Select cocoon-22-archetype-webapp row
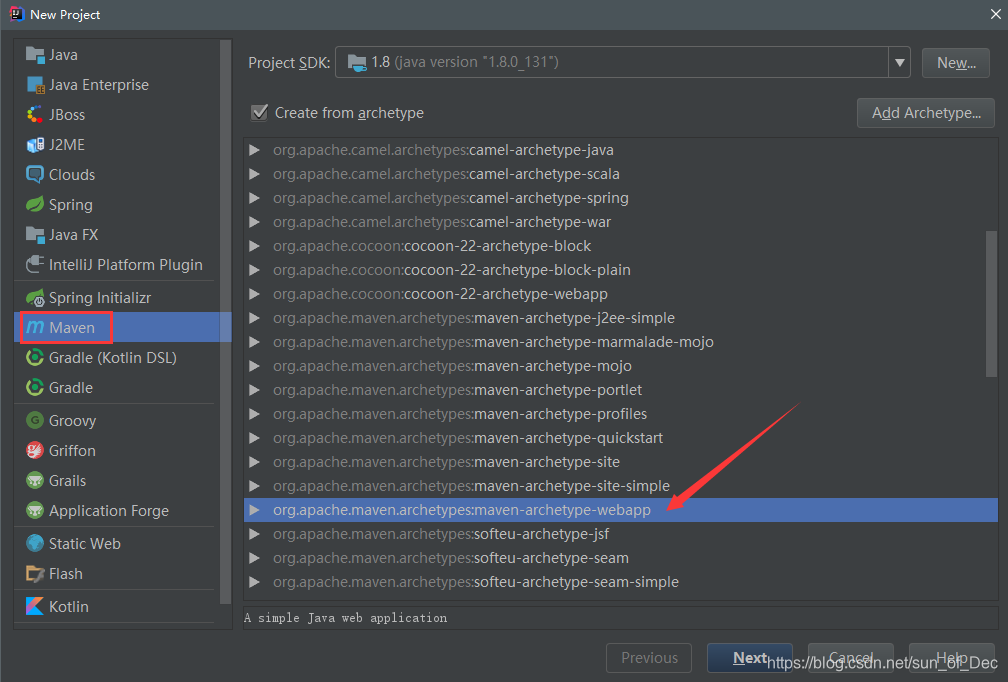The image size is (1008, 682). pyautogui.click(x=621, y=294)
